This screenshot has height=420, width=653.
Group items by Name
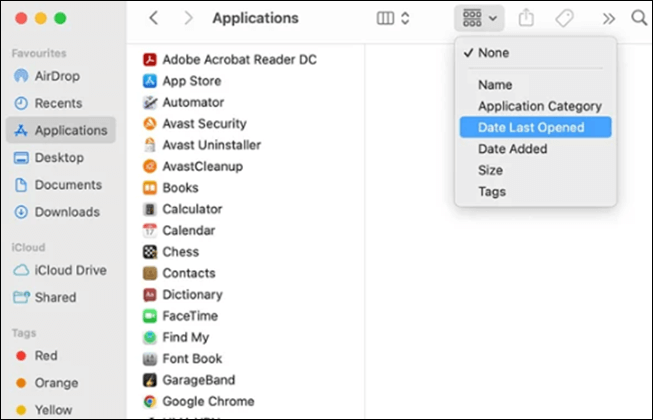tap(536, 85)
